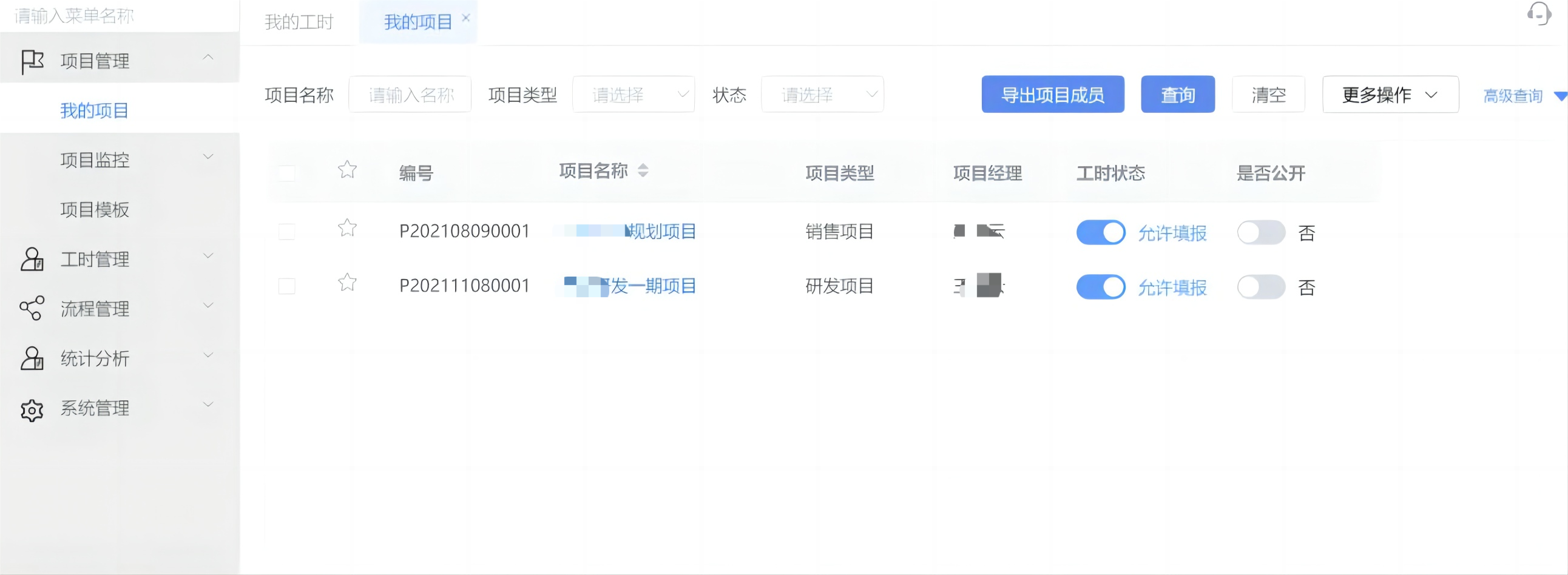Image resolution: width=1568 pixels, height=575 pixels.
Task: Click the flag icon beside 项目管理
Action: (x=32, y=61)
